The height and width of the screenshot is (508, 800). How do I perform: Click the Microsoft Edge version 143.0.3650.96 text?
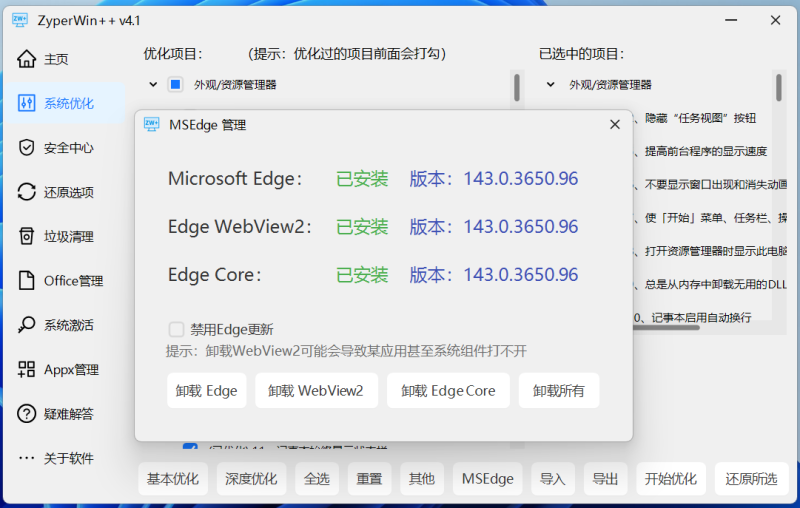520,179
